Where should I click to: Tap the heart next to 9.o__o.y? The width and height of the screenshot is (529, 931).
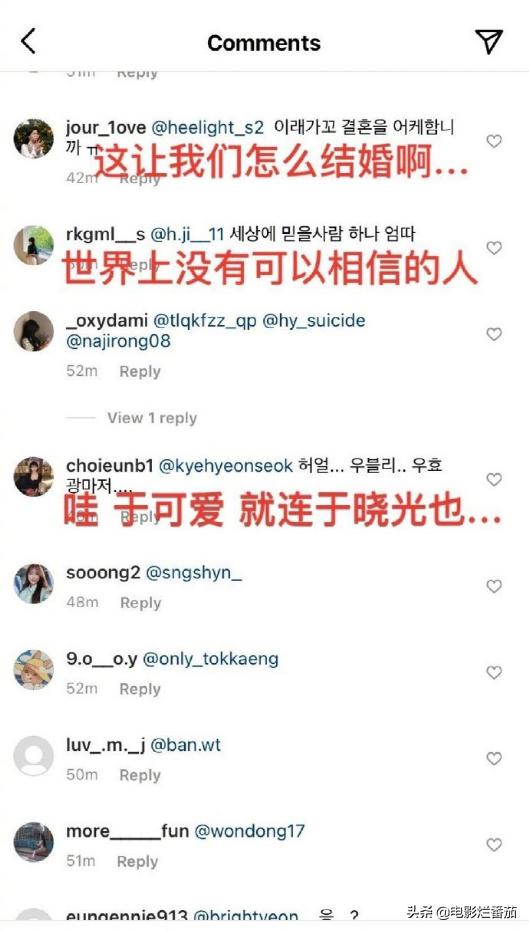tap(494, 673)
